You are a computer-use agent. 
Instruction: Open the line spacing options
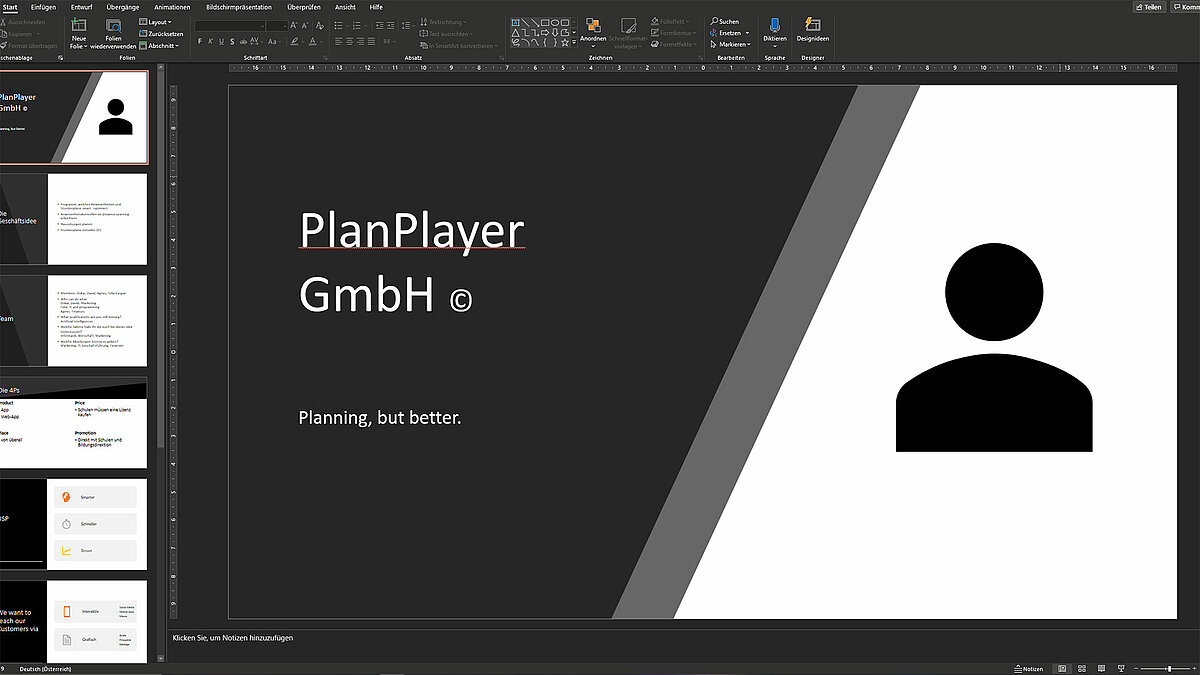pyautogui.click(x=405, y=26)
